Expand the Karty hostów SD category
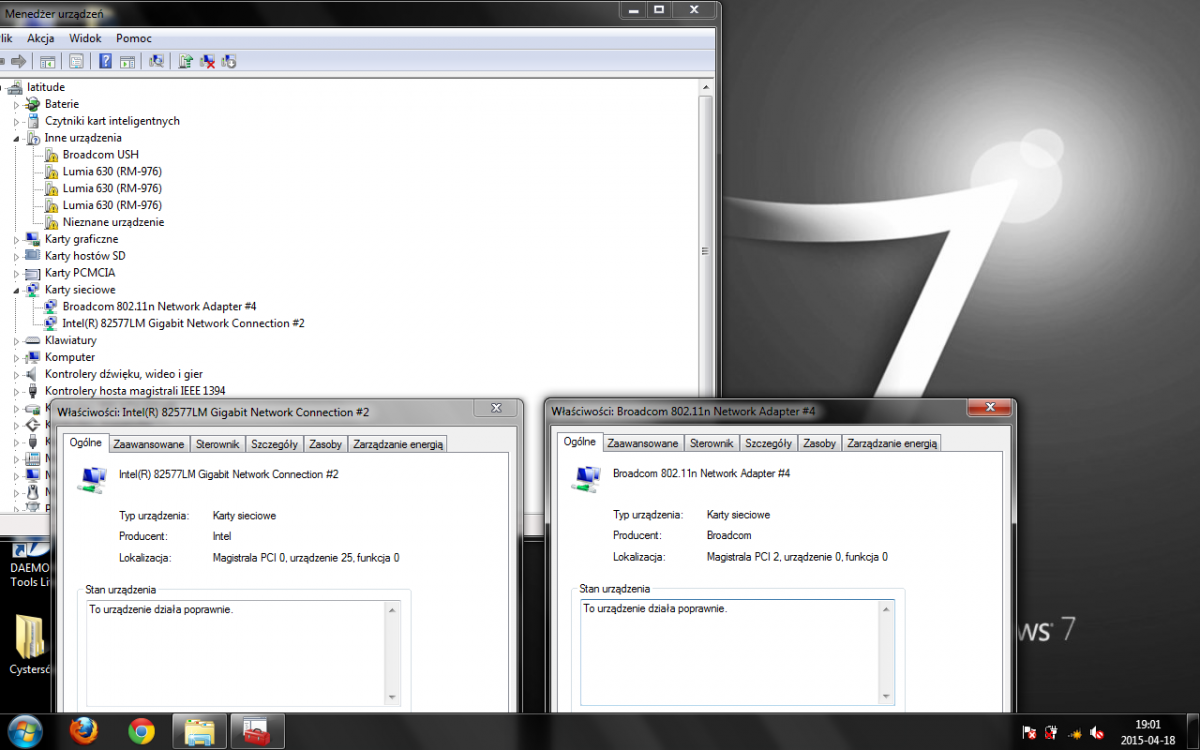 (x=16, y=256)
